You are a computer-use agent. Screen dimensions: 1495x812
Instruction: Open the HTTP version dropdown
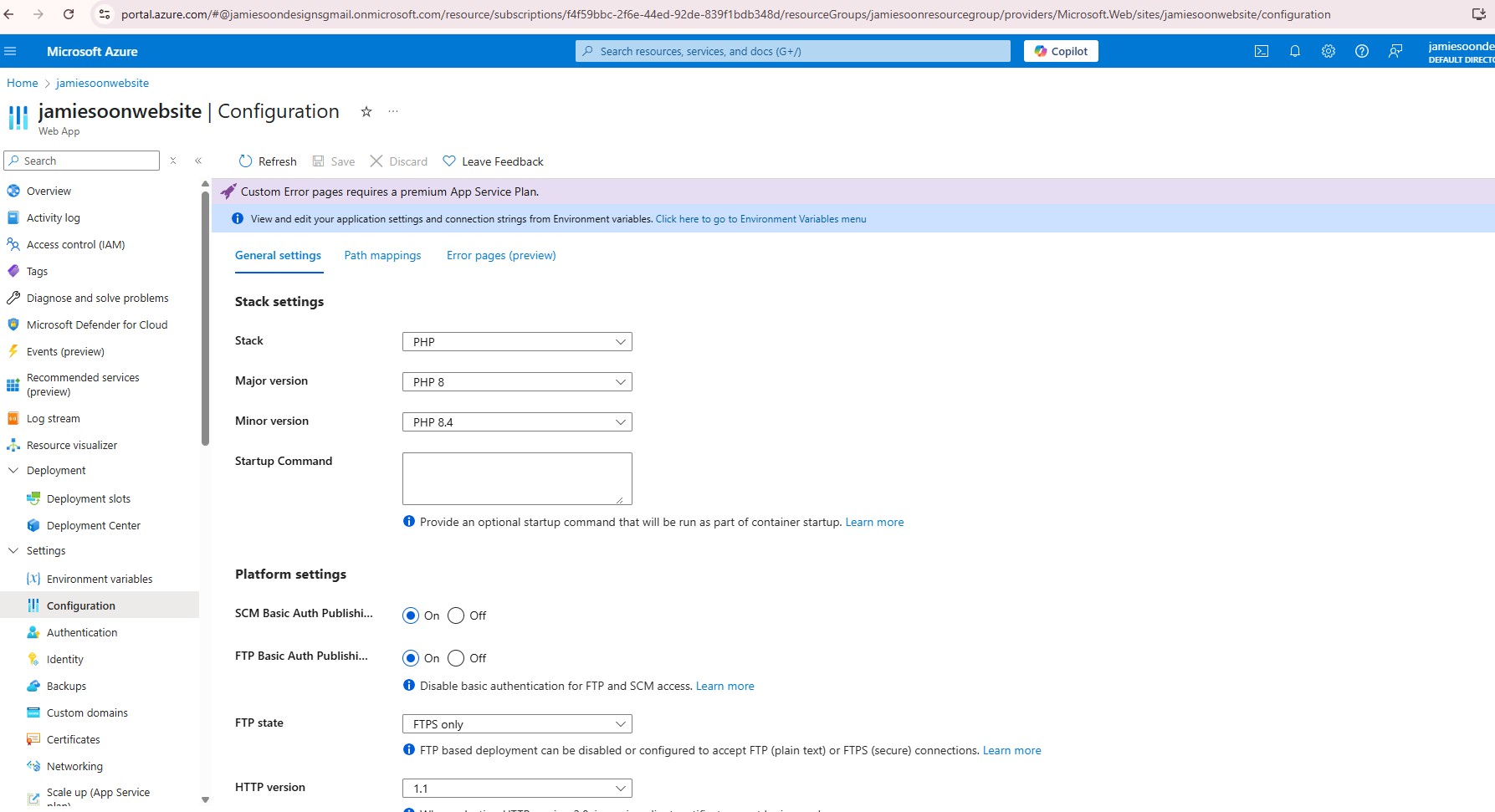pos(517,788)
